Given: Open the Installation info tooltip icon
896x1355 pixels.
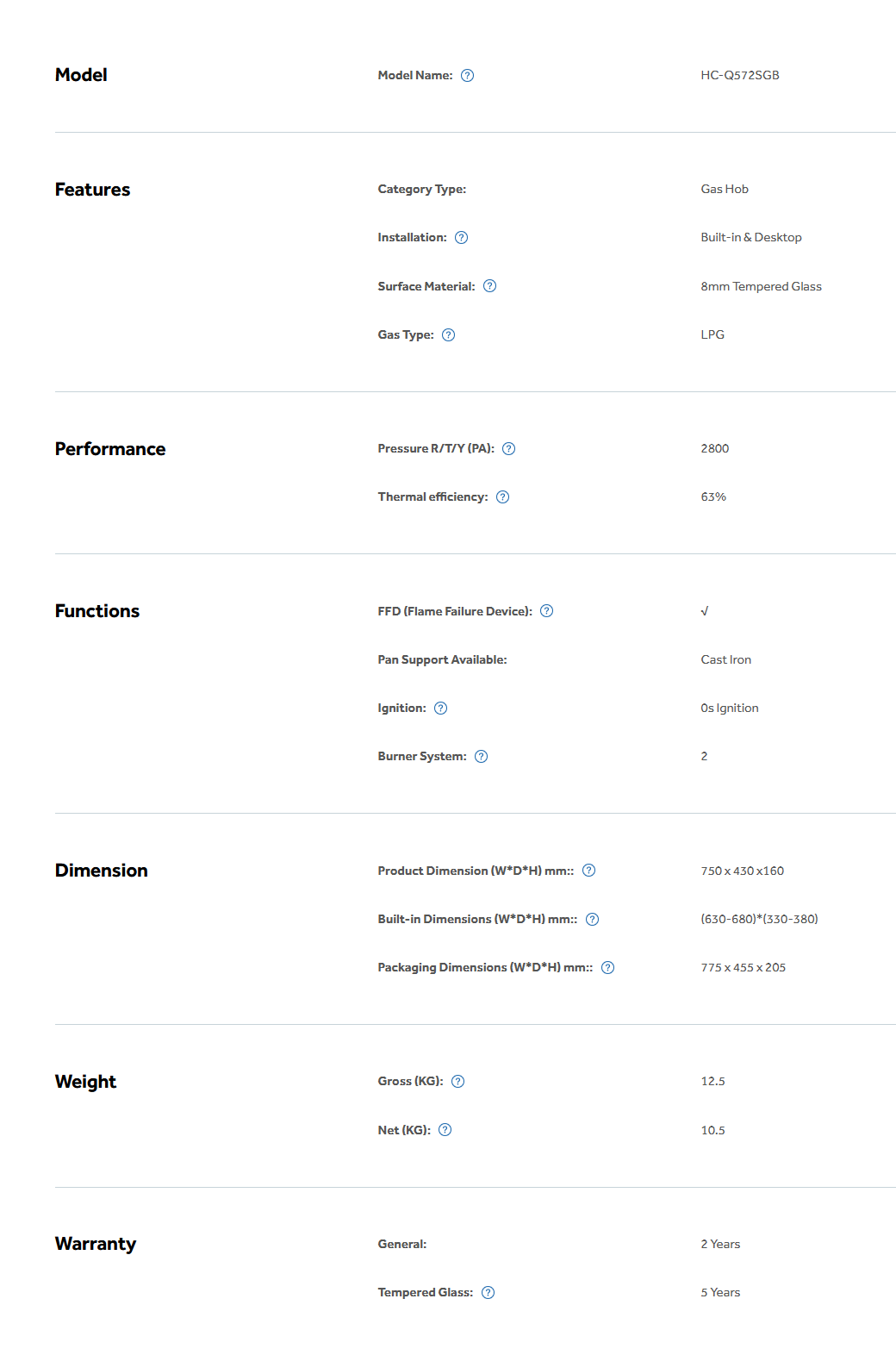Looking at the screenshot, I should 462,238.
